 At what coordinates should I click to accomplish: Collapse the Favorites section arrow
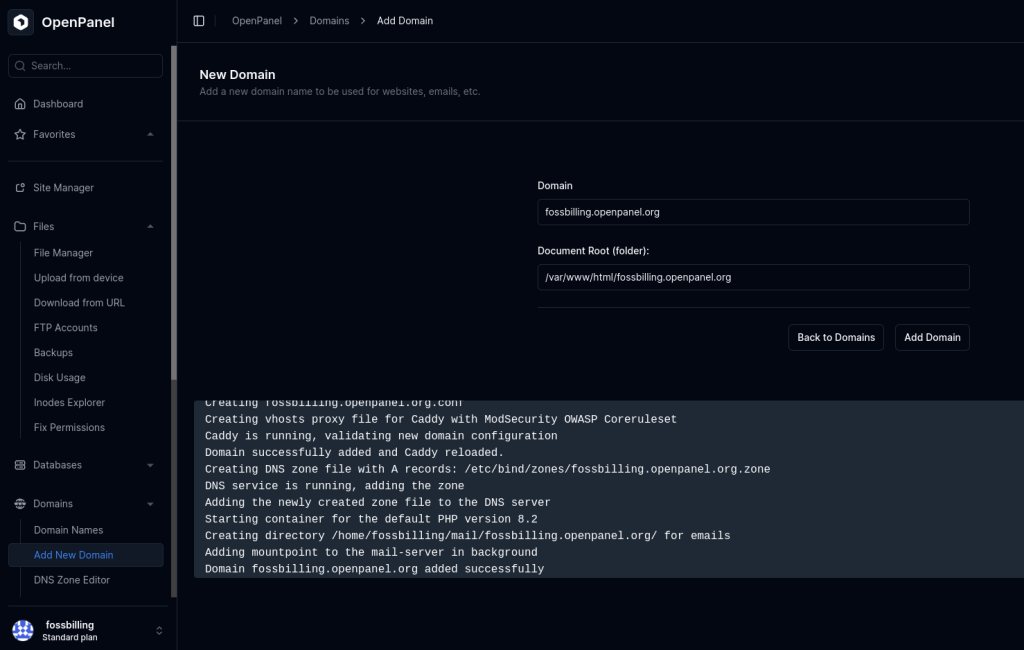(150, 135)
